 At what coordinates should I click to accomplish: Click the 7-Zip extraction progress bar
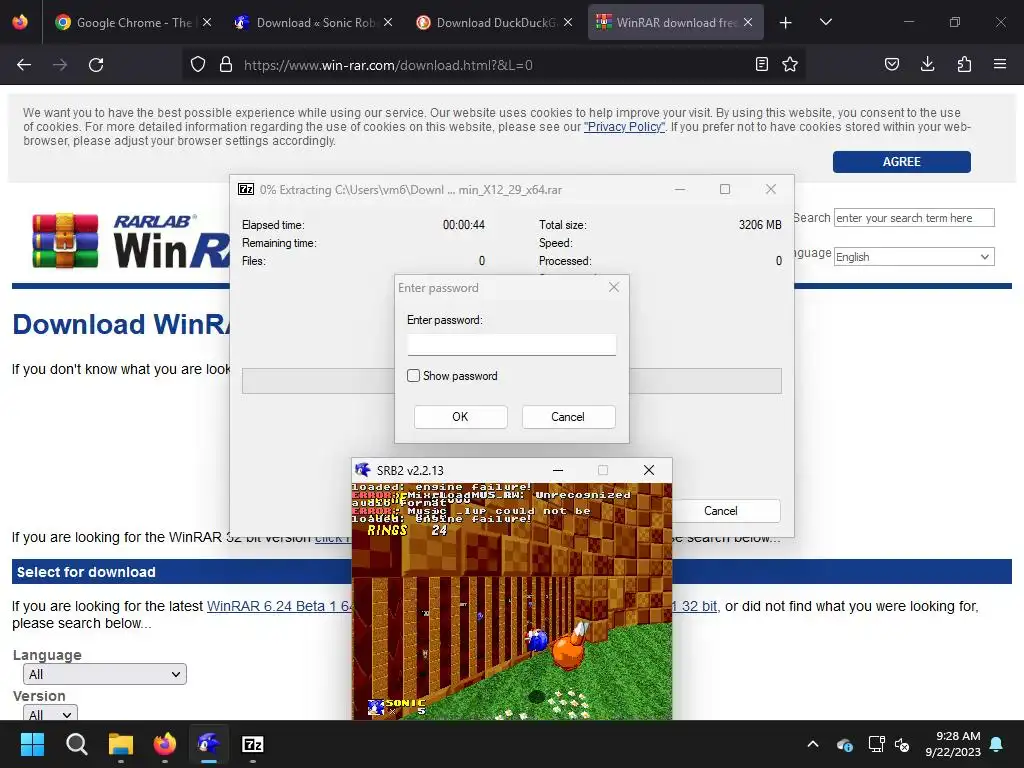coord(511,381)
